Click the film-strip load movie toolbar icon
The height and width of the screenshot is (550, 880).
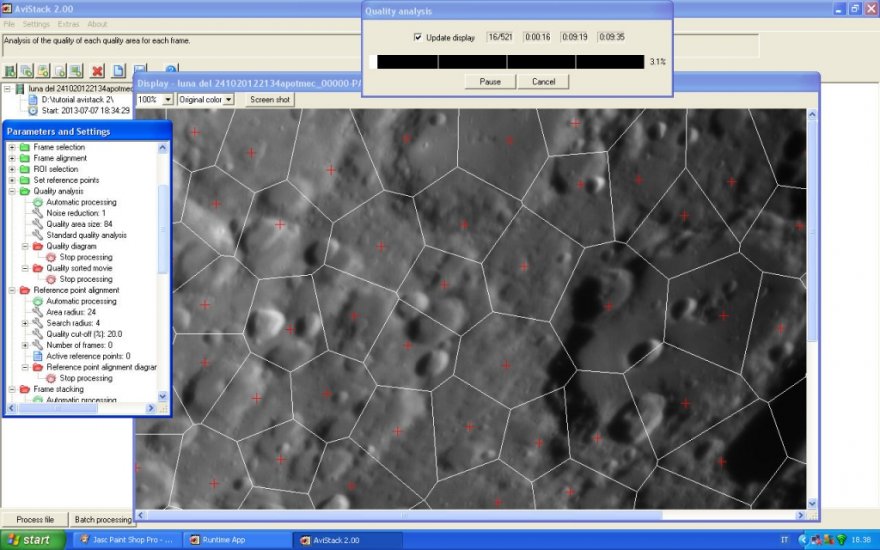point(10,71)
